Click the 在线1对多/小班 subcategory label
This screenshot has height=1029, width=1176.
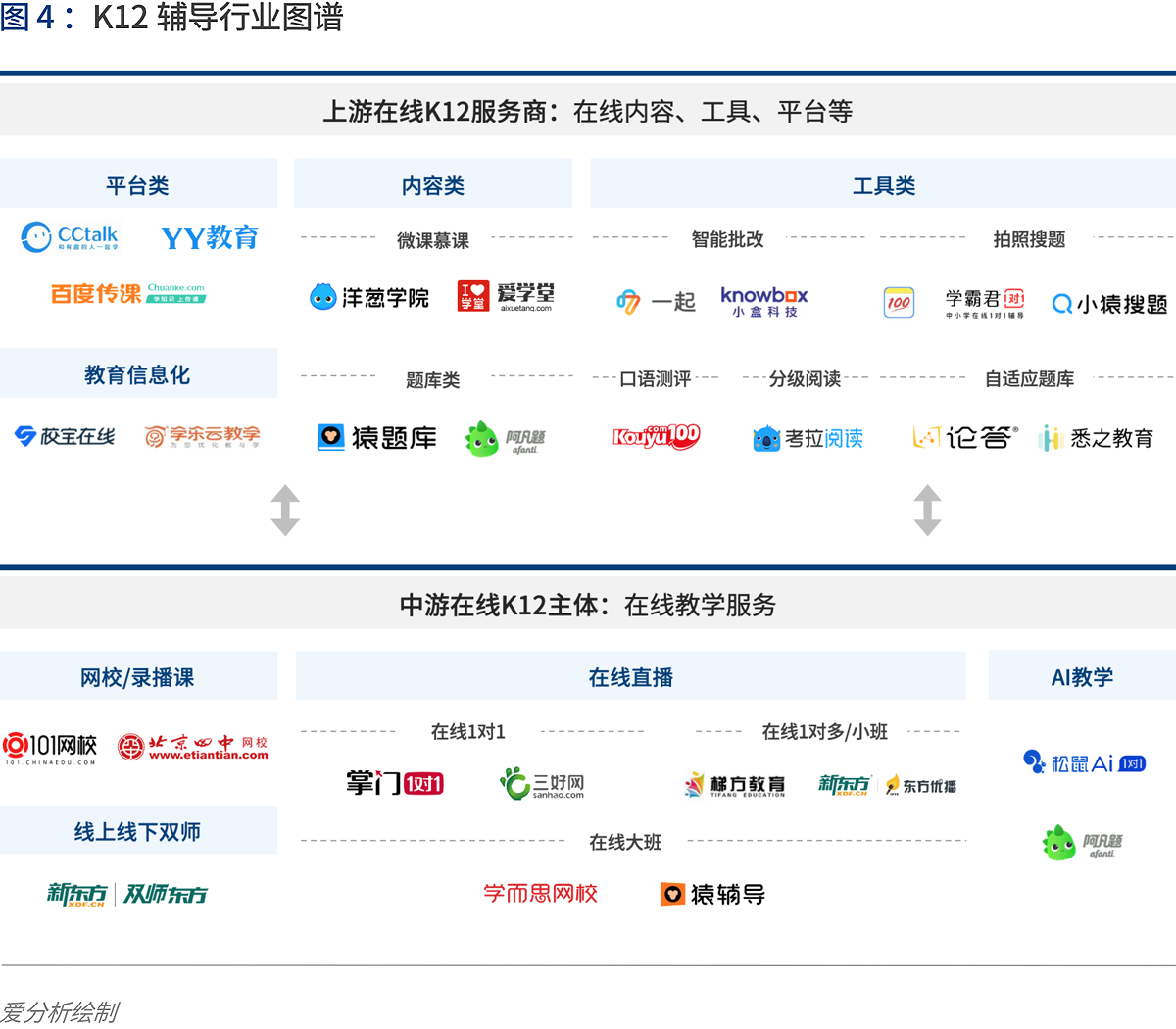point(825,731)
